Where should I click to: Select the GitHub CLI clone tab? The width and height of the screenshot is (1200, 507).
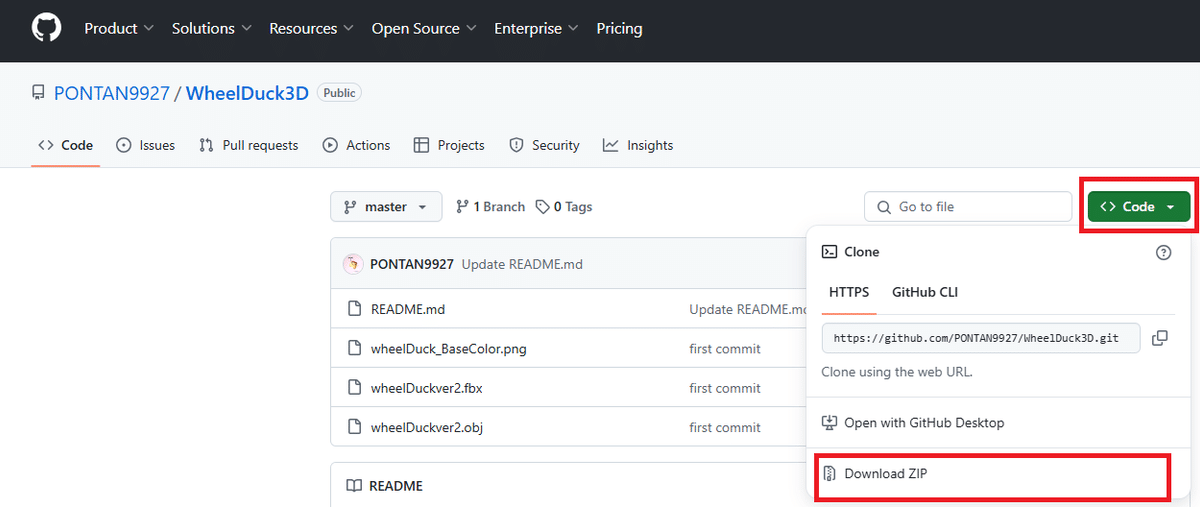[x=925, y=292]
